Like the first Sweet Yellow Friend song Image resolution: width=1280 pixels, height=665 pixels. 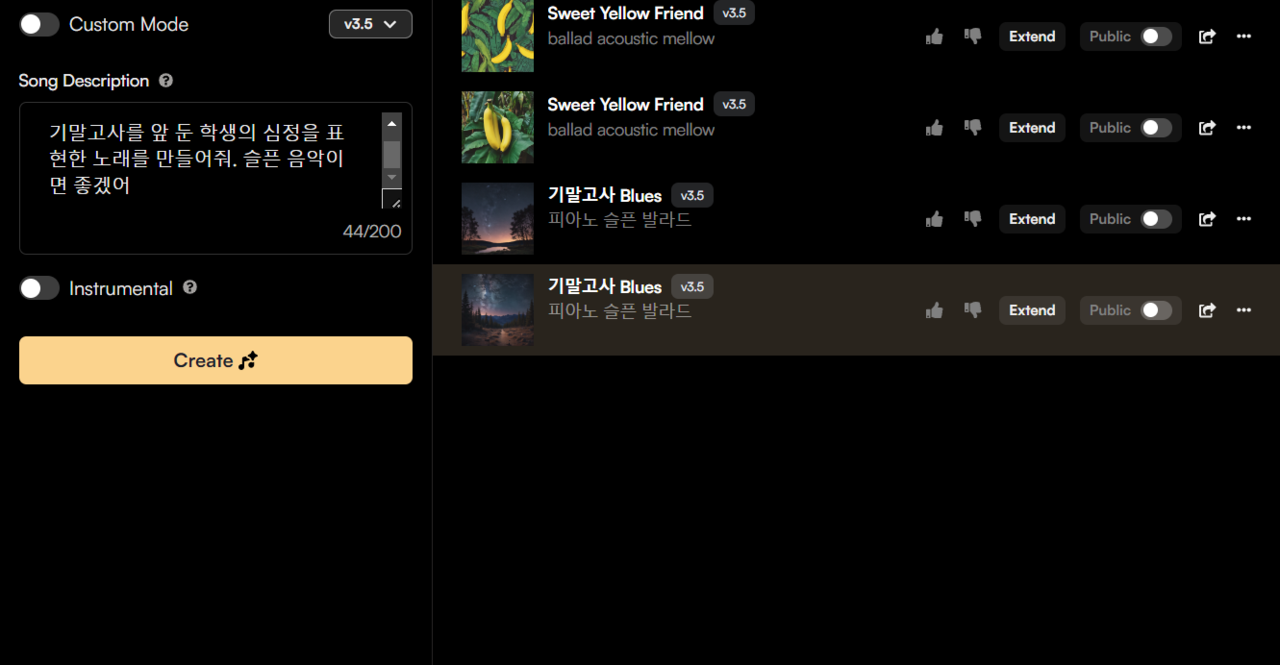pos(934,37)
